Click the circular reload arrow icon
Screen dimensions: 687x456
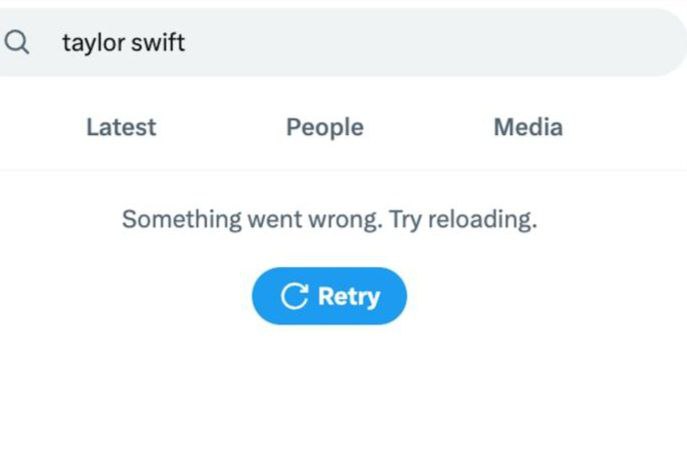(x=294, y=296)
